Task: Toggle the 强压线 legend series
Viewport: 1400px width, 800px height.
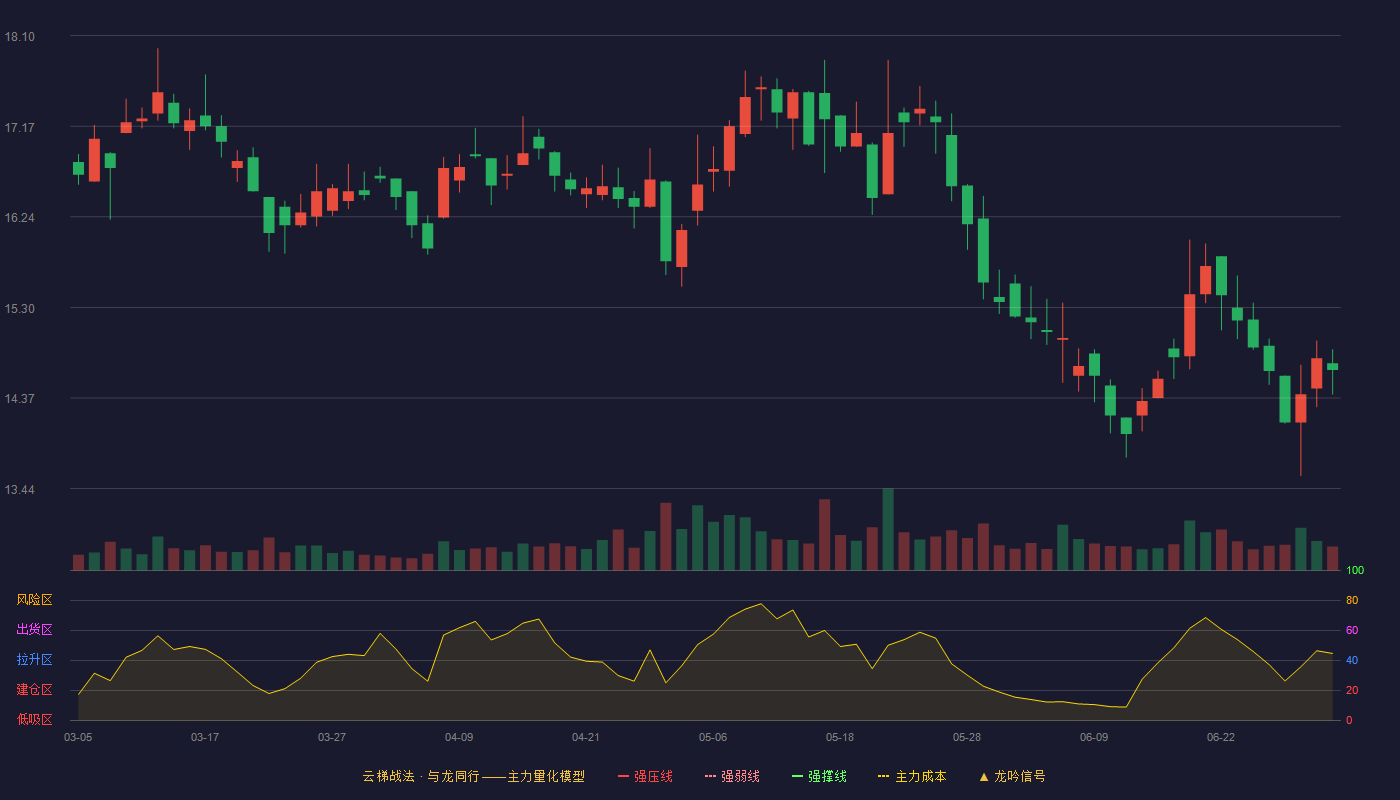Action: point(645,776)
